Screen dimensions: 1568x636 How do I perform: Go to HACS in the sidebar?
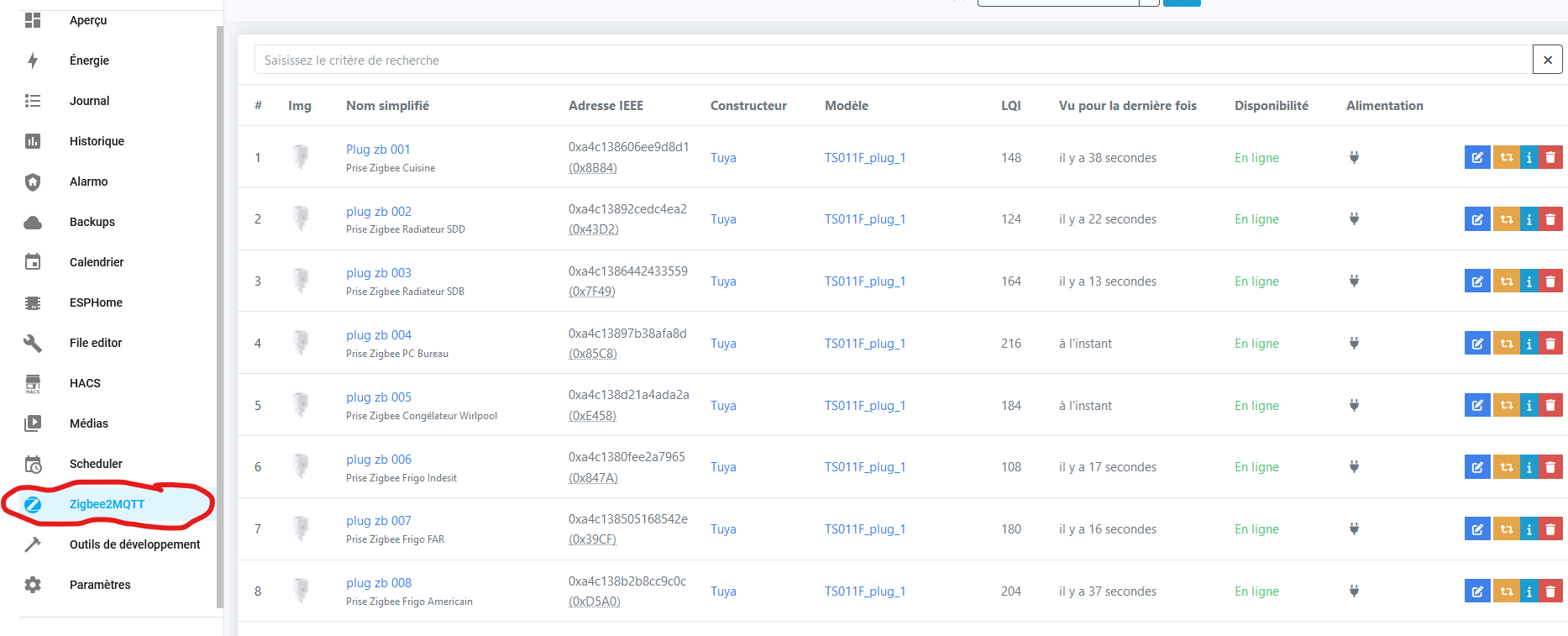pyautogui.click(x=85, y=383)
